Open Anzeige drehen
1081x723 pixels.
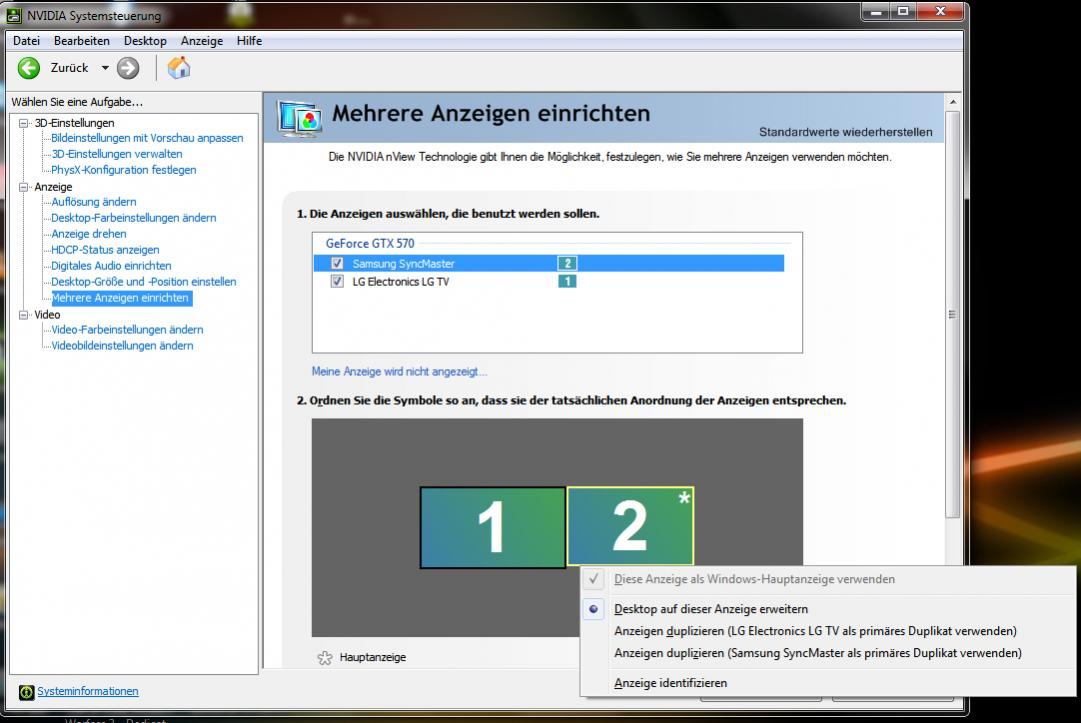click(88, 234)
